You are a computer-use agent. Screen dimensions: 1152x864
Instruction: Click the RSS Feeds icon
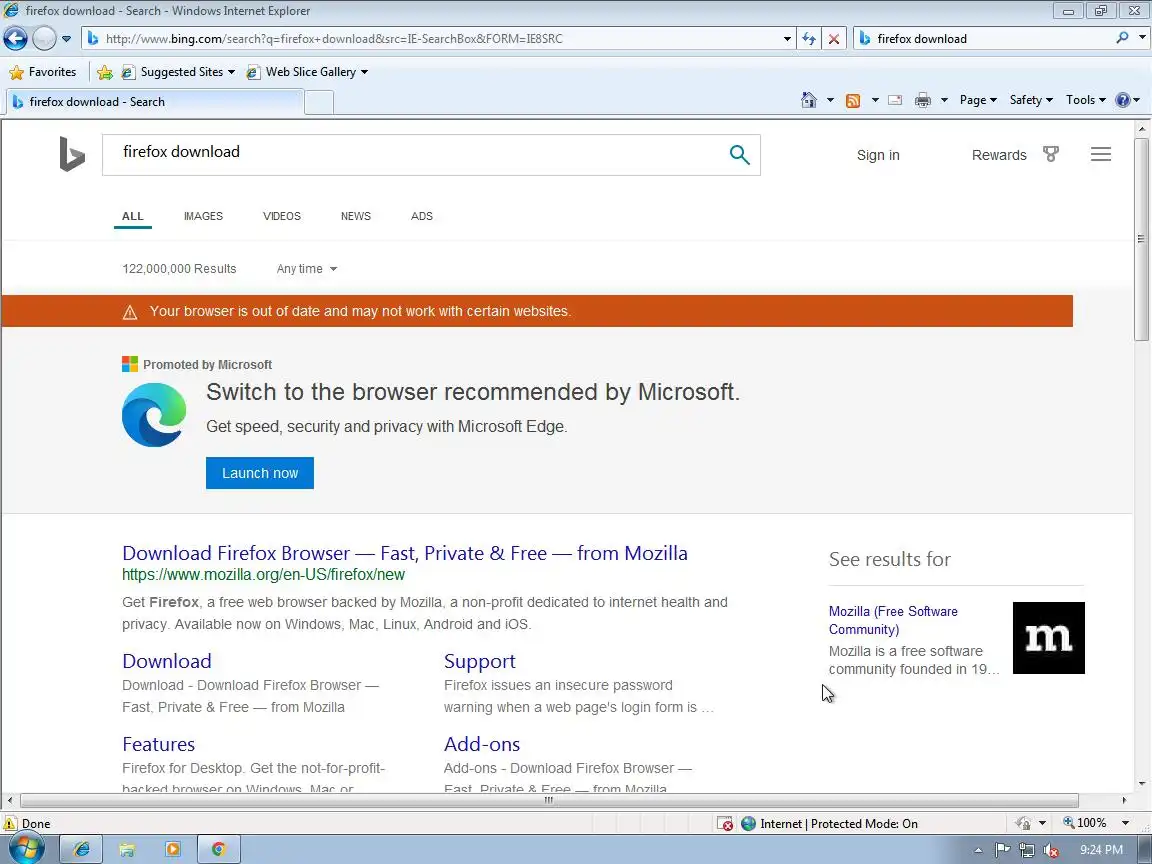pyautogui.click(x=853, y=101)
